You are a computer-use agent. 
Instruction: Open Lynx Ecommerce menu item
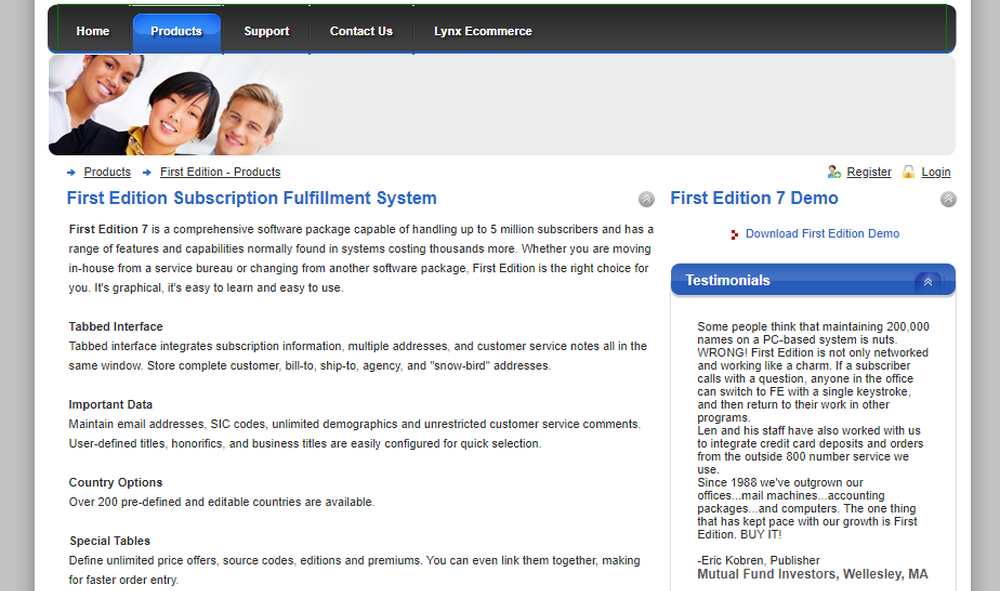[483, 31]
